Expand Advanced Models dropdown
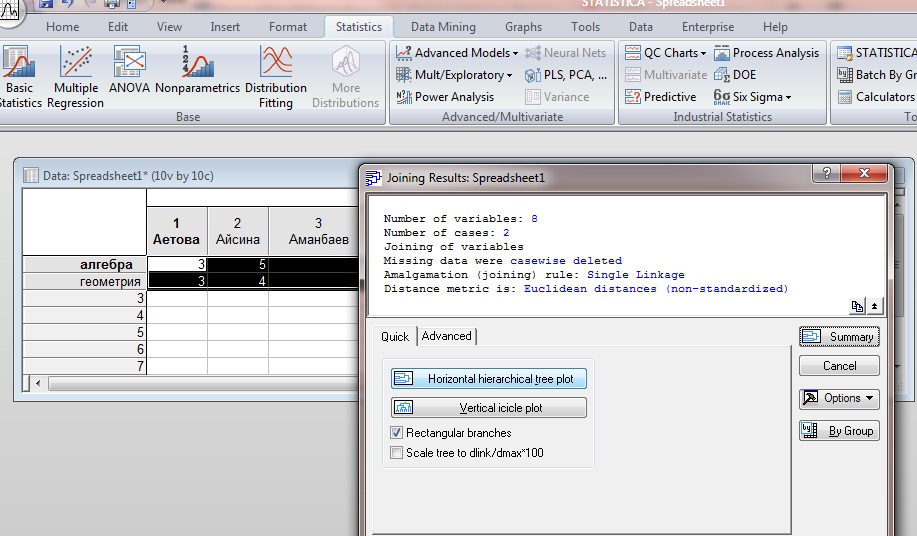The height and width of the screenshot is (536, 917). point(457,53)
